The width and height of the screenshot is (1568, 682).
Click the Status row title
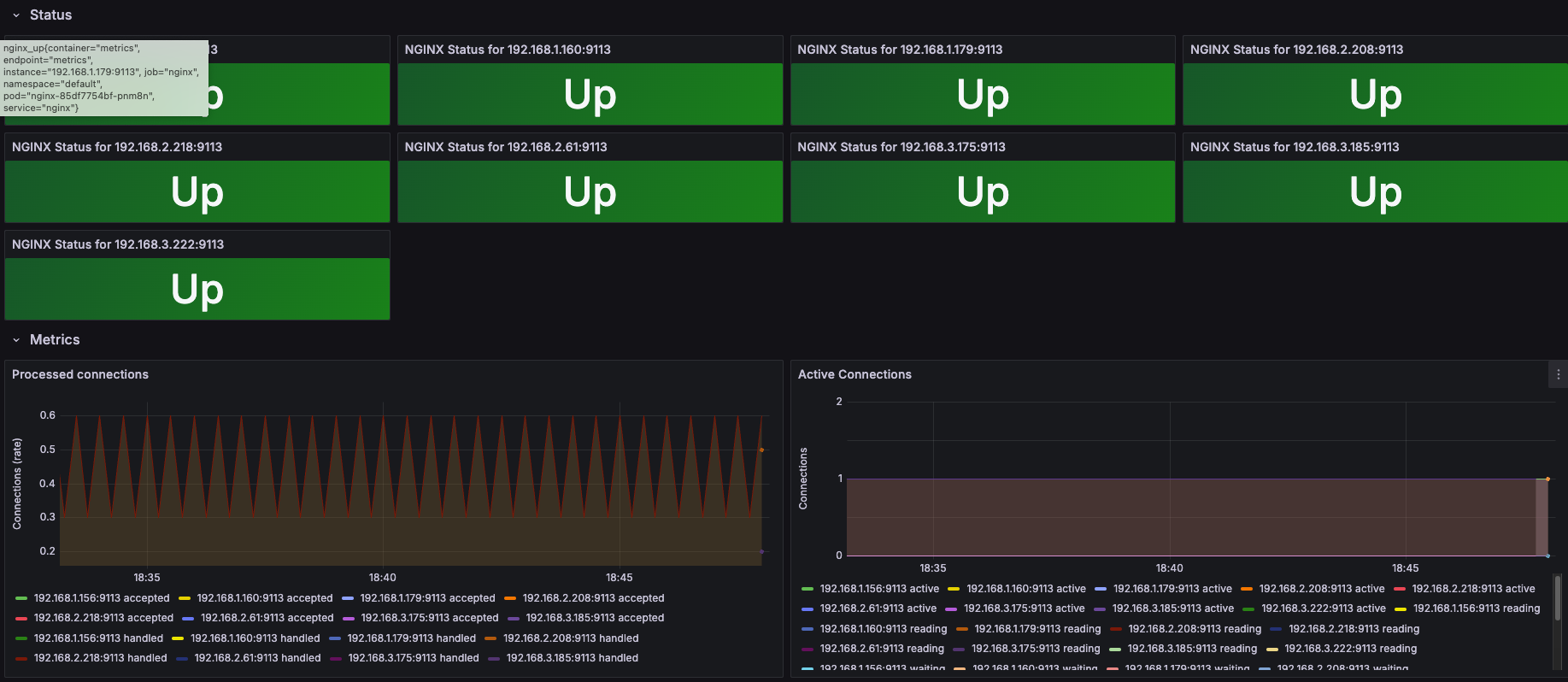pyautogui.click(x=50, y=15)
